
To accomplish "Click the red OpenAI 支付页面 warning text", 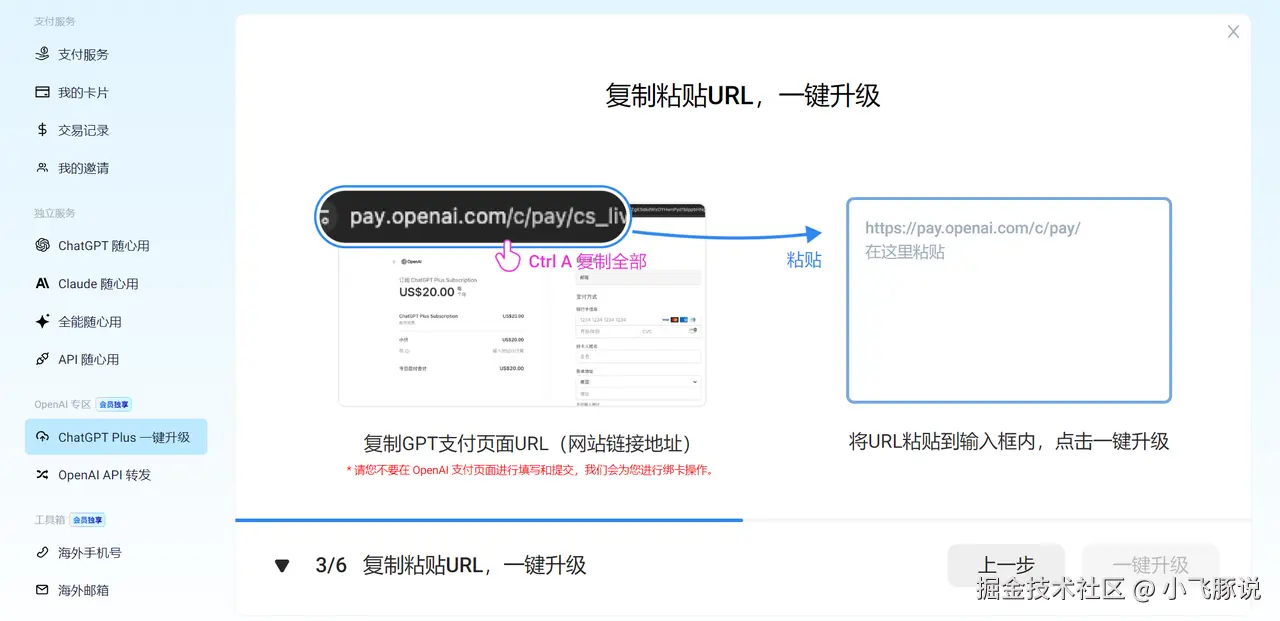I will [531, 469].
